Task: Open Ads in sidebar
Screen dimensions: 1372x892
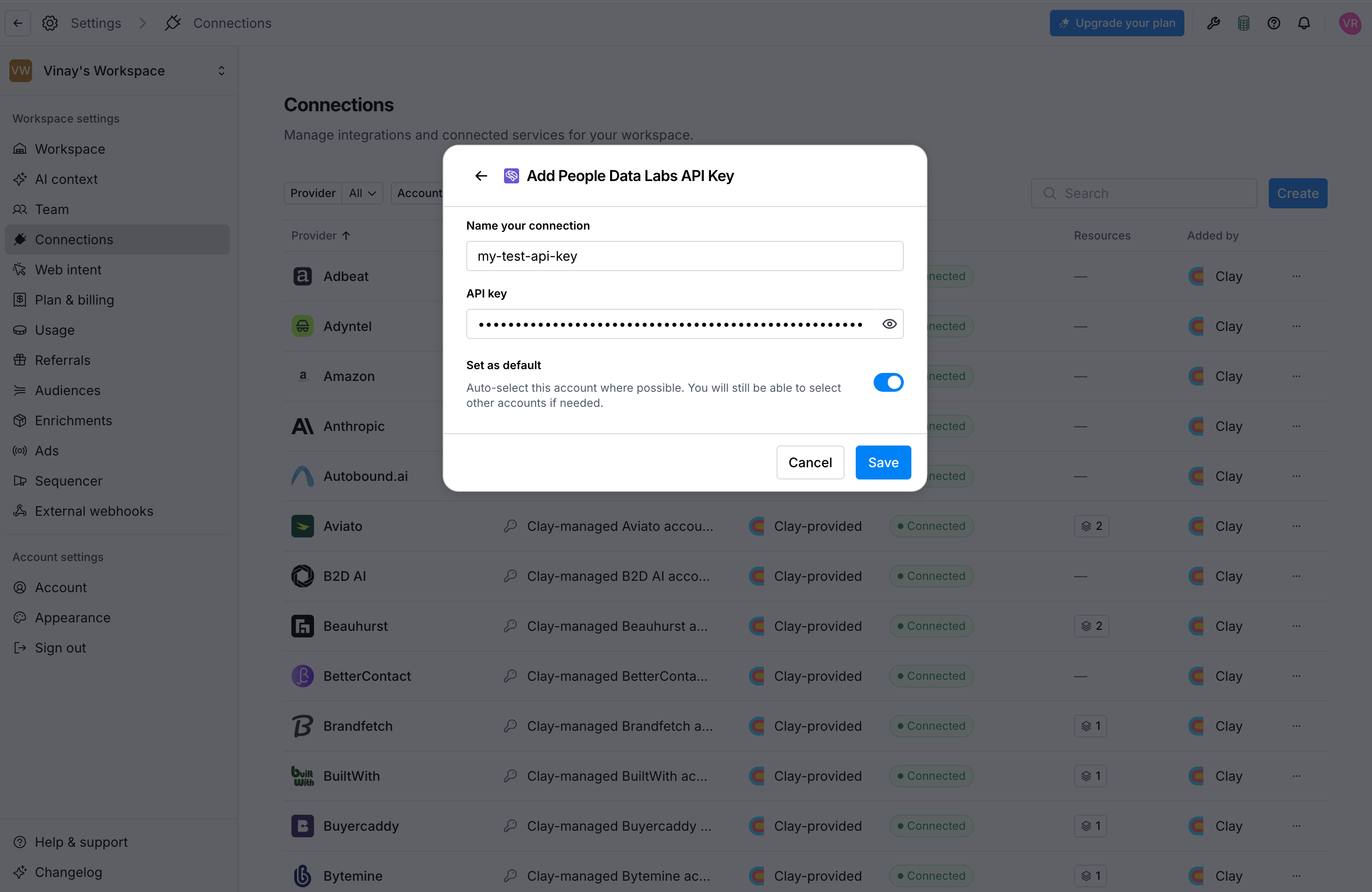Action: (x=117, y=451)
